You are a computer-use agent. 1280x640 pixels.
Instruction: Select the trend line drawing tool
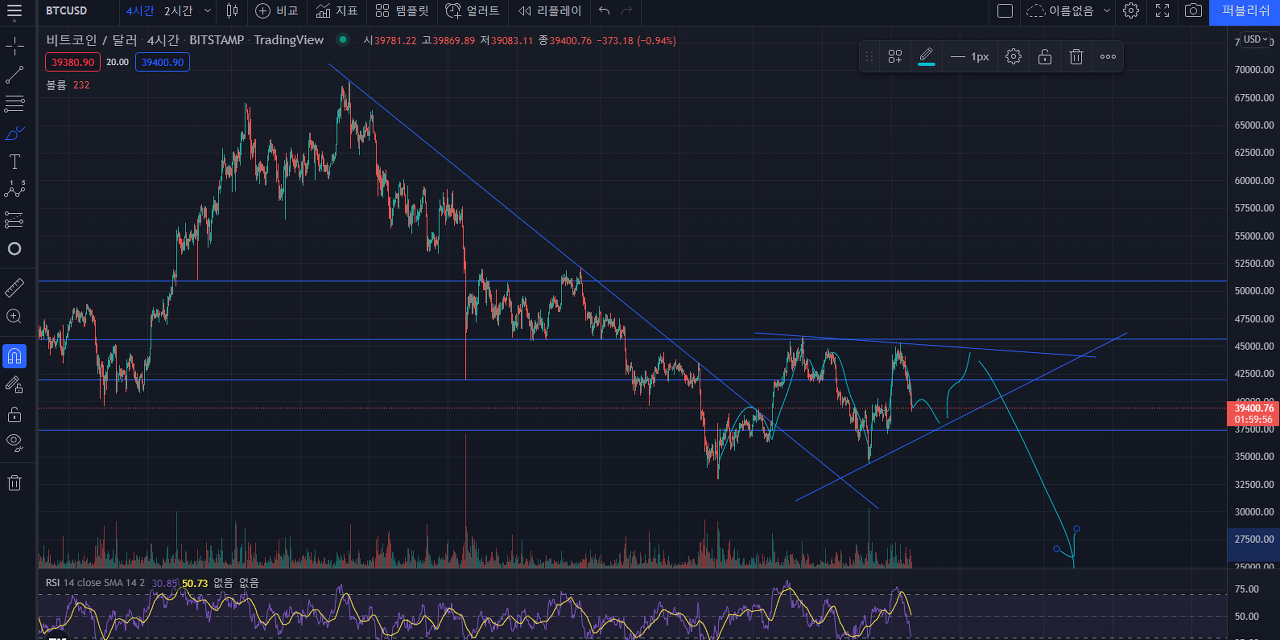(14, 75)
